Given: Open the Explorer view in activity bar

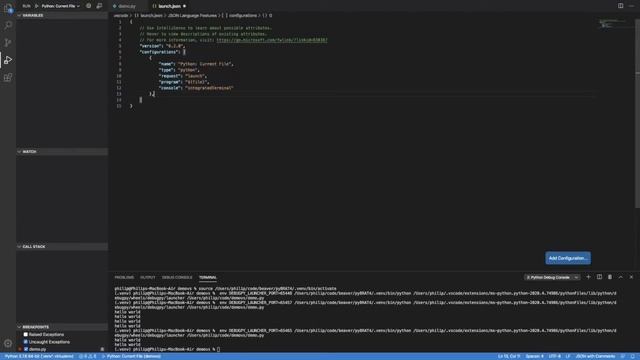Looking at the screenshot, I should tap(8, 8).
